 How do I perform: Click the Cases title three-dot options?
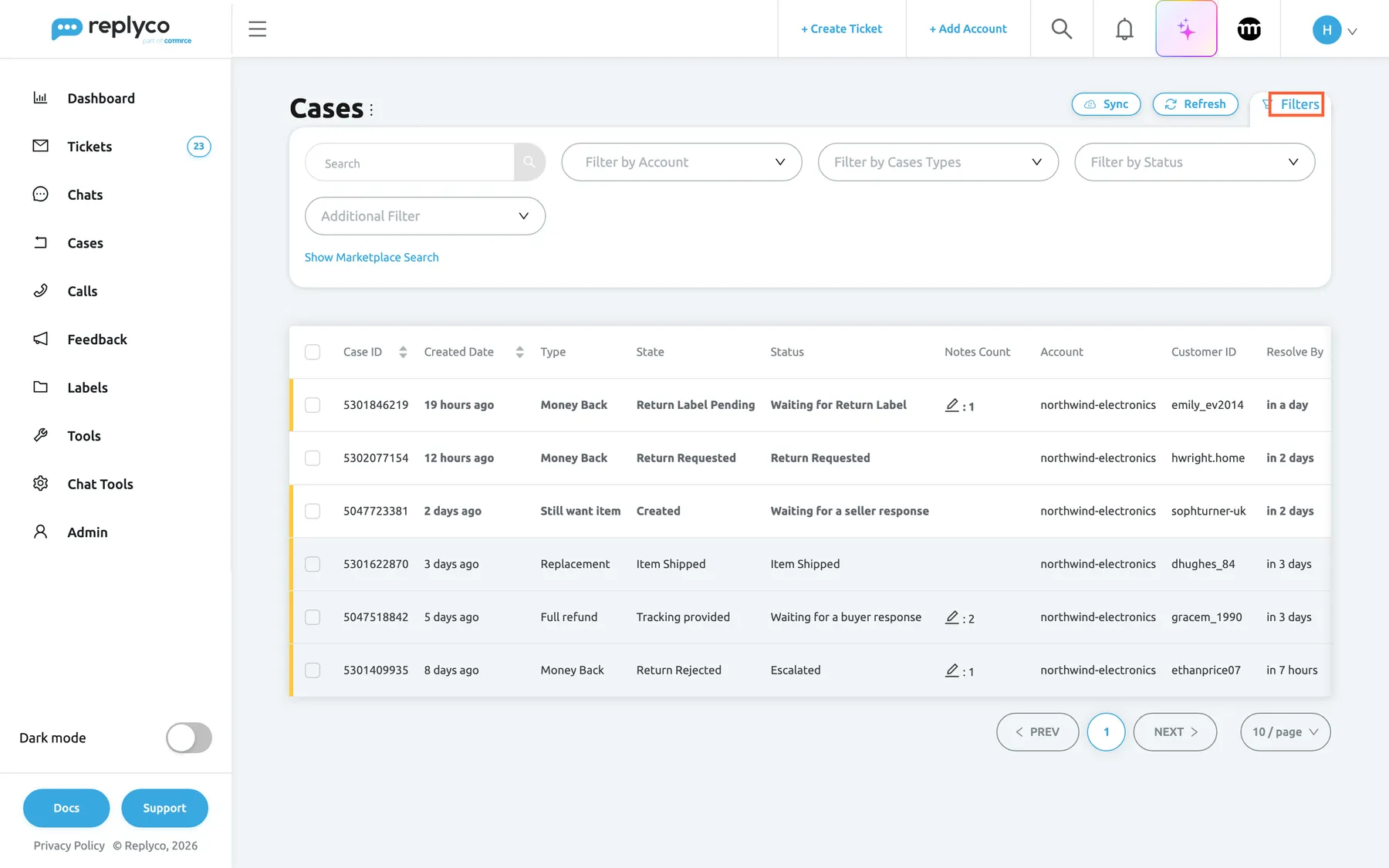click(x=371, y=110)
